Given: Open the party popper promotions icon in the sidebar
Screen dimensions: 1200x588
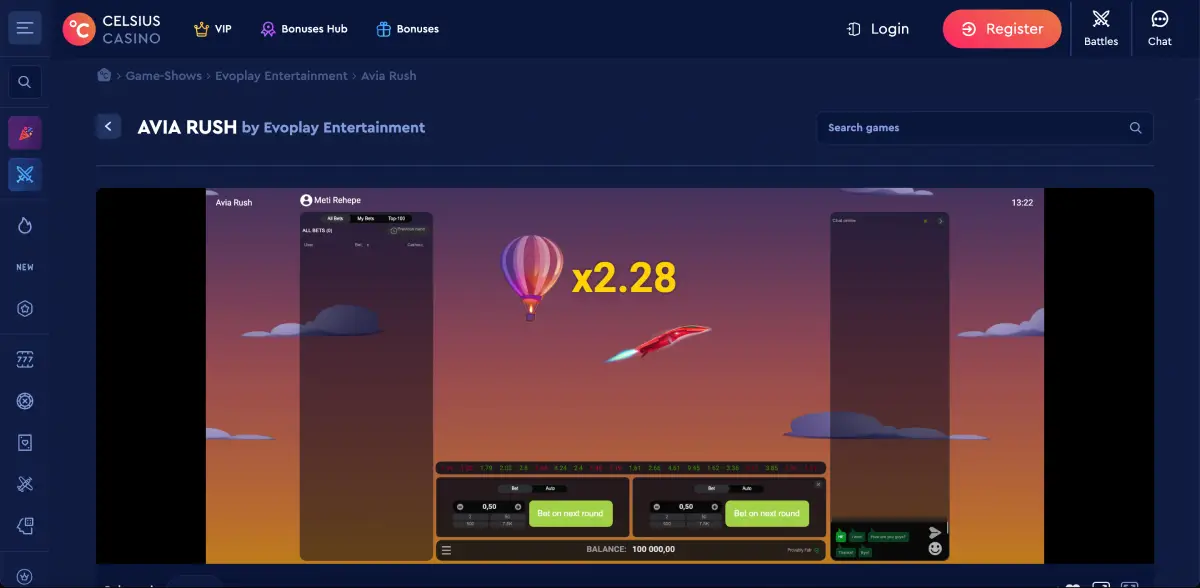Looking at the screenshot, I should coord(25,133).
